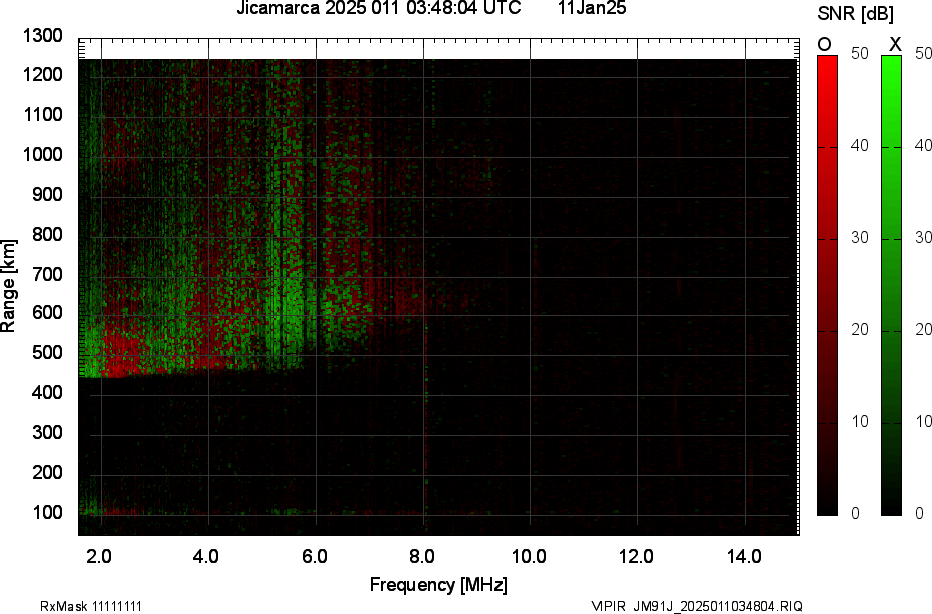932x614 pixels.
Task: Click the 4.0 frequency tick label
Action: 206,557
